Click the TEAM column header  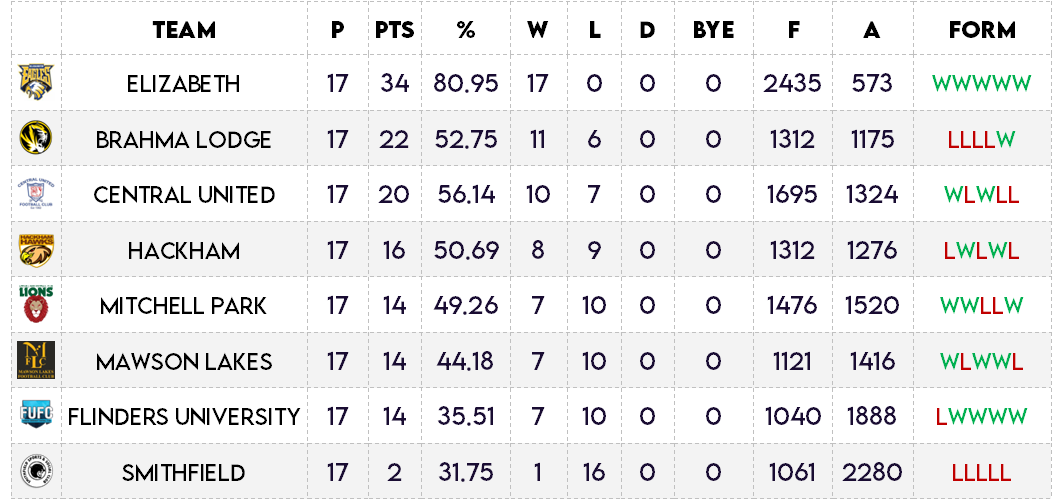[184, 30]
